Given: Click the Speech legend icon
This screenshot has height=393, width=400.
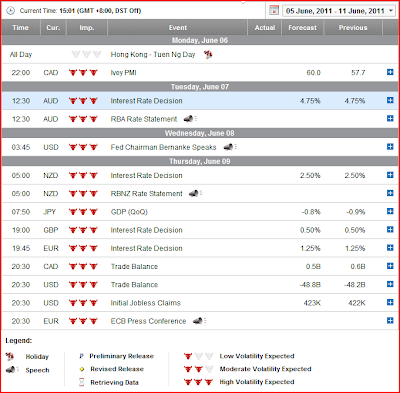Looking at the screenshot, I should click(x=13, y=370).
